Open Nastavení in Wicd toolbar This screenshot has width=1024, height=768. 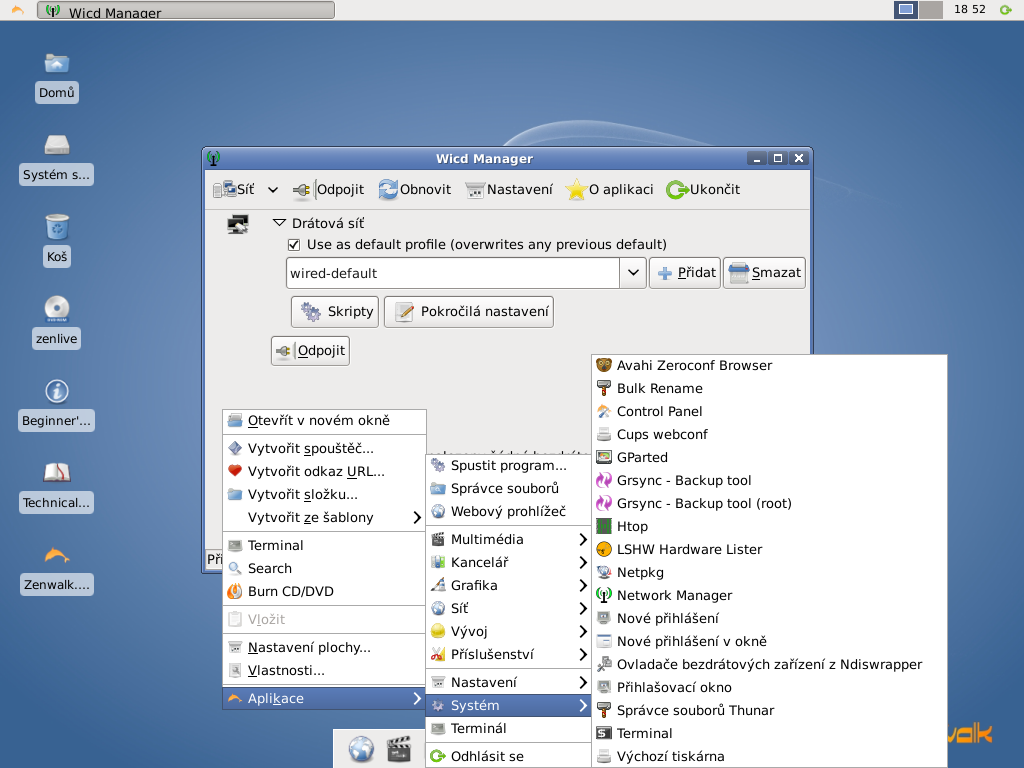point(509,189)
